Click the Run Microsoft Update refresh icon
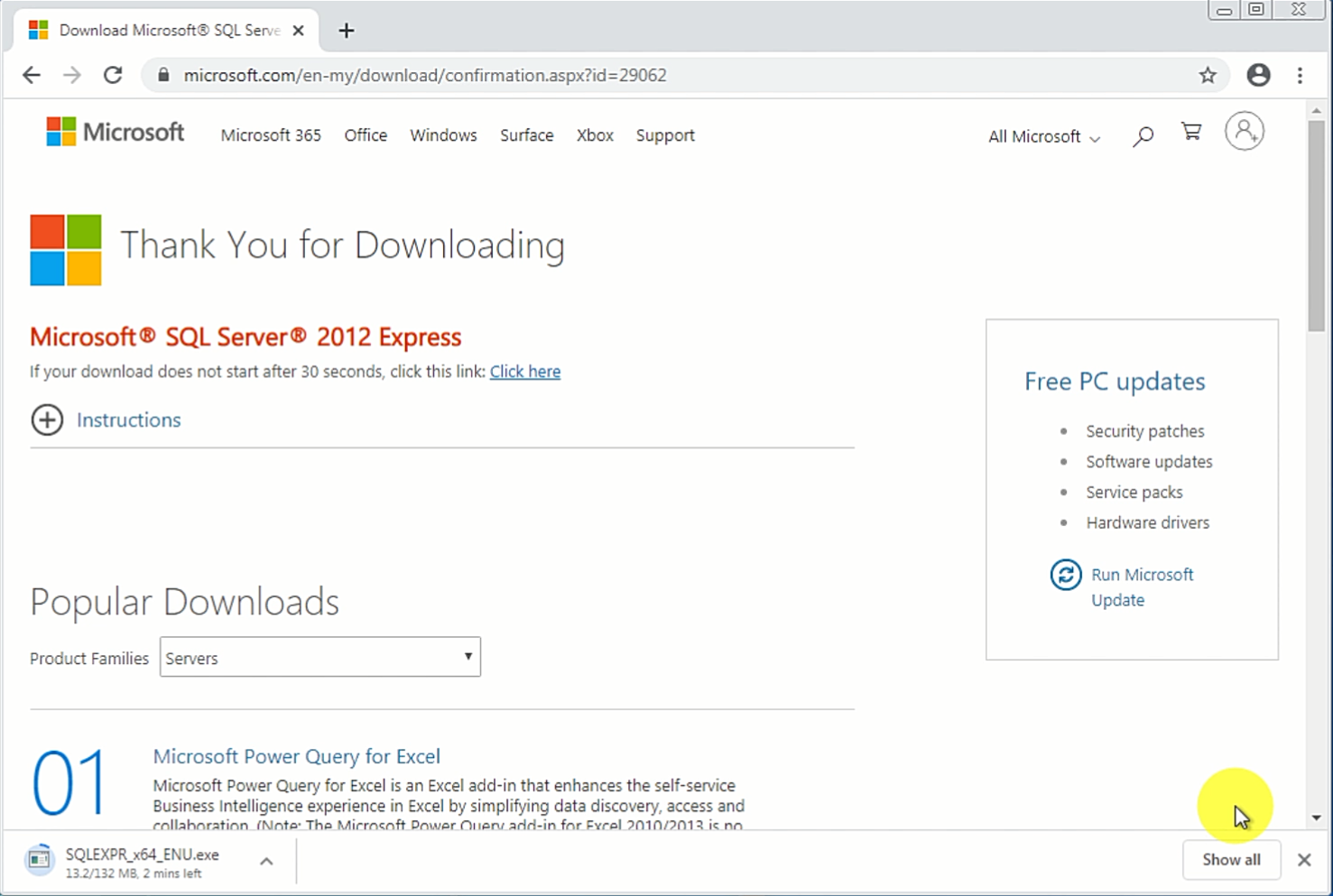1333x896 pixels. click(x=1066, y=575)
